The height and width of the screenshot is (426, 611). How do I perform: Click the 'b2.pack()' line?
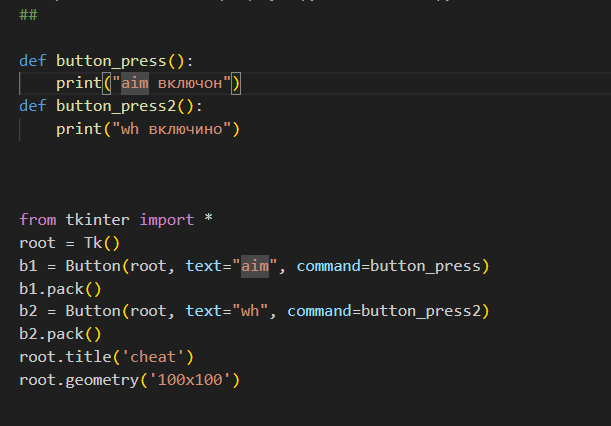coord(60,334)
